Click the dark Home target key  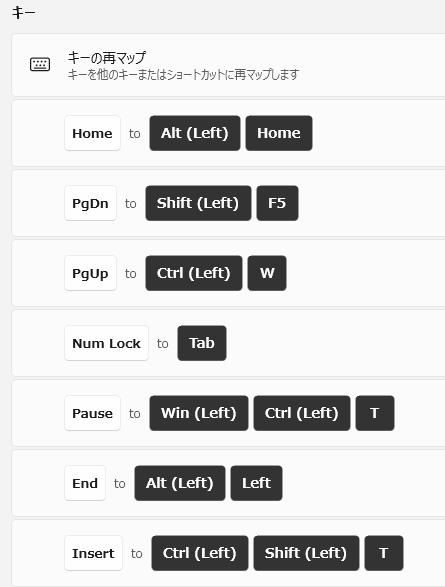pyautogui.click(x=279, y=133)
